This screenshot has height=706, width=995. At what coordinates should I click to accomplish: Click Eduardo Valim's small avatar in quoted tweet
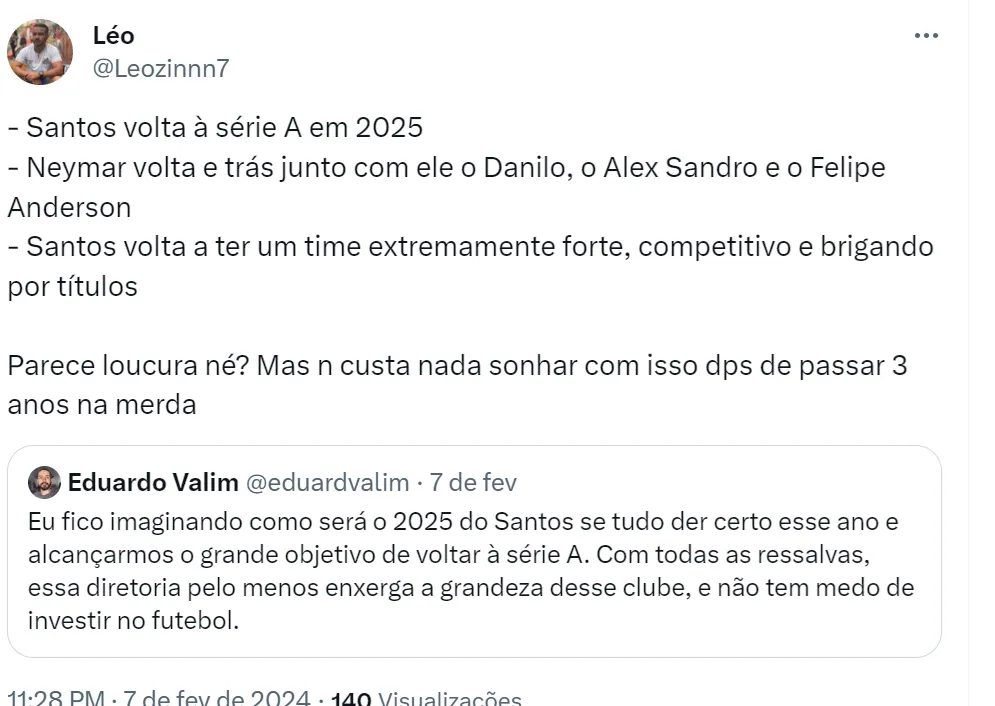(x=44, y=483)
